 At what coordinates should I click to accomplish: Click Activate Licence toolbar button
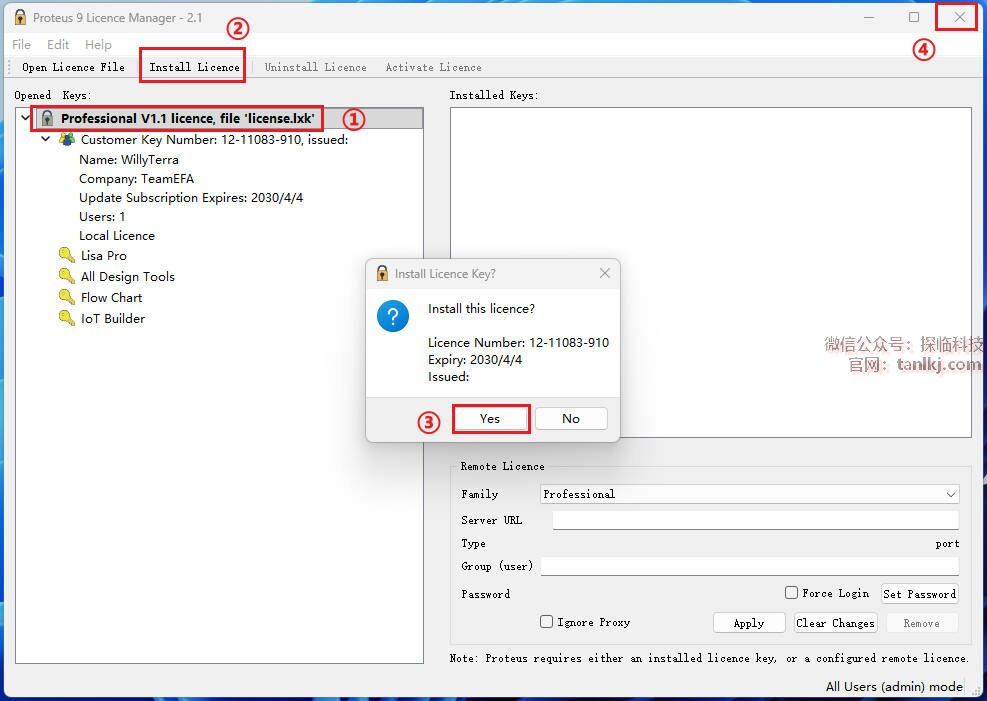pos(434,67)
